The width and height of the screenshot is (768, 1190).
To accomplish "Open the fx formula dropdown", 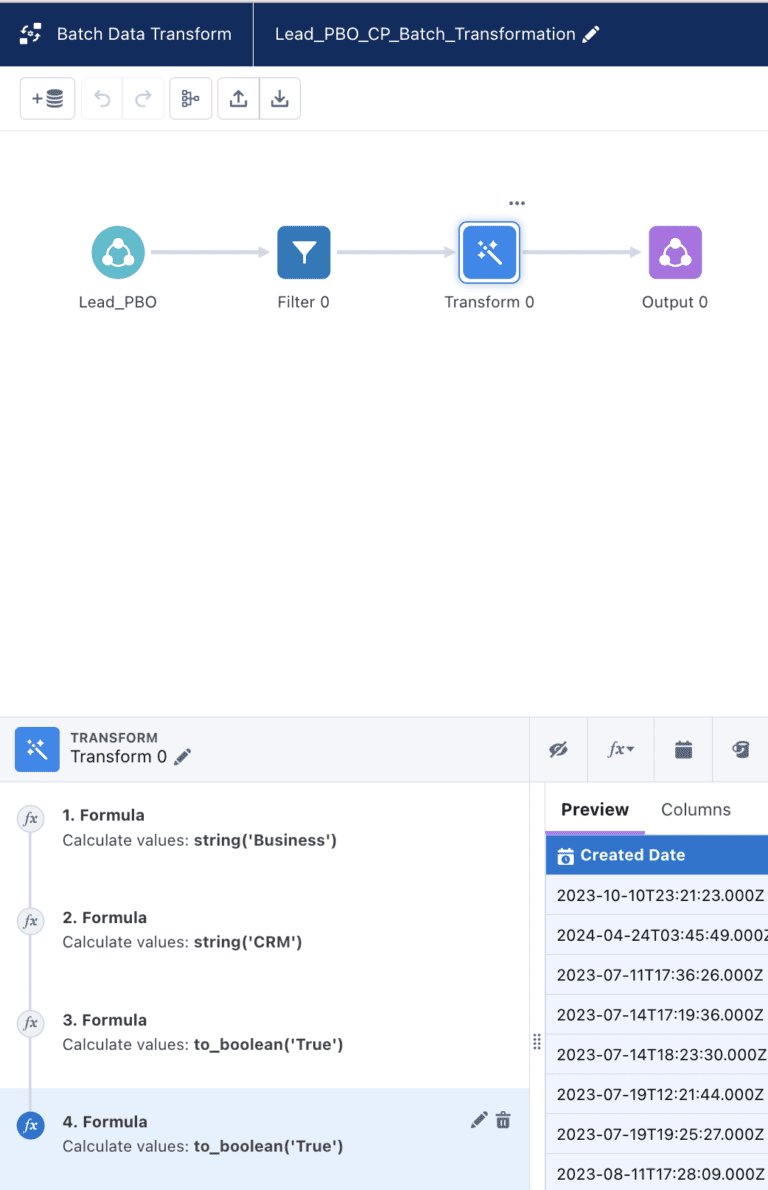I will 621,750.
